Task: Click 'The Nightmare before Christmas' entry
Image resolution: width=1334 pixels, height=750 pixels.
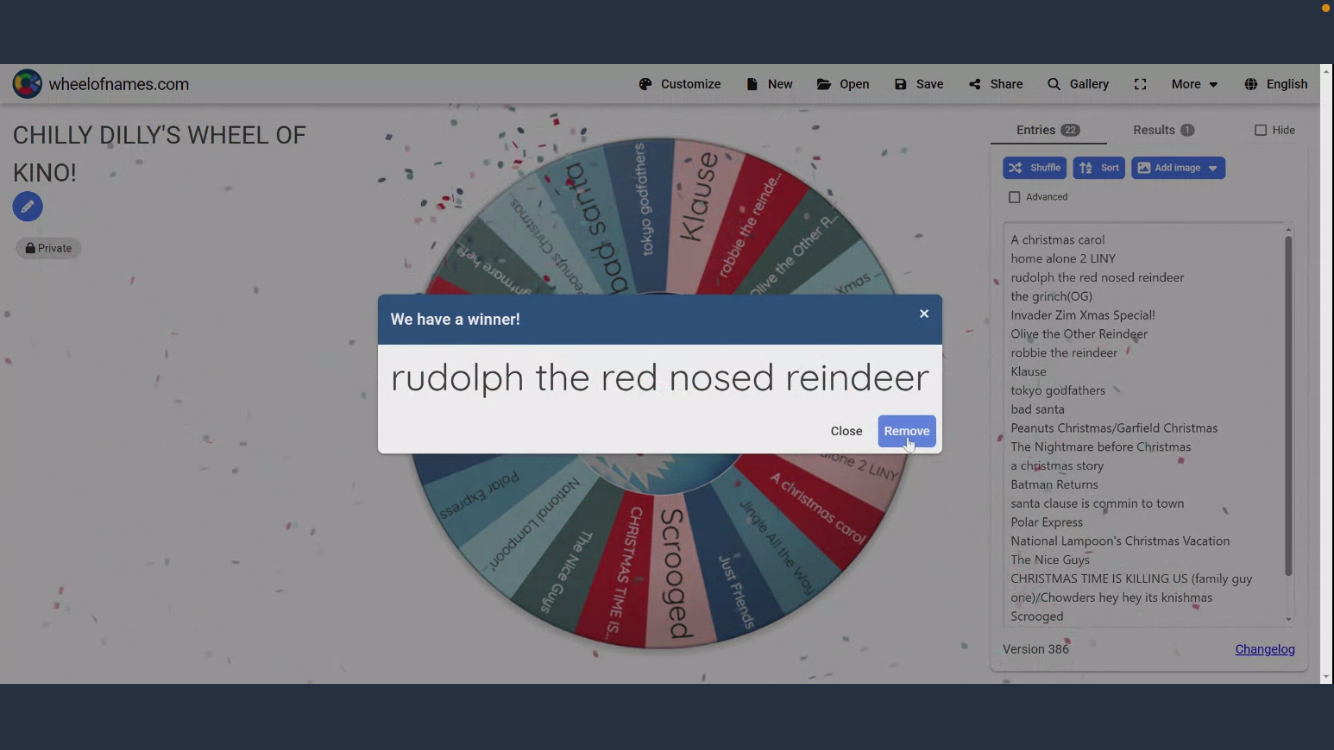Action: click(x=1100, y=447)
